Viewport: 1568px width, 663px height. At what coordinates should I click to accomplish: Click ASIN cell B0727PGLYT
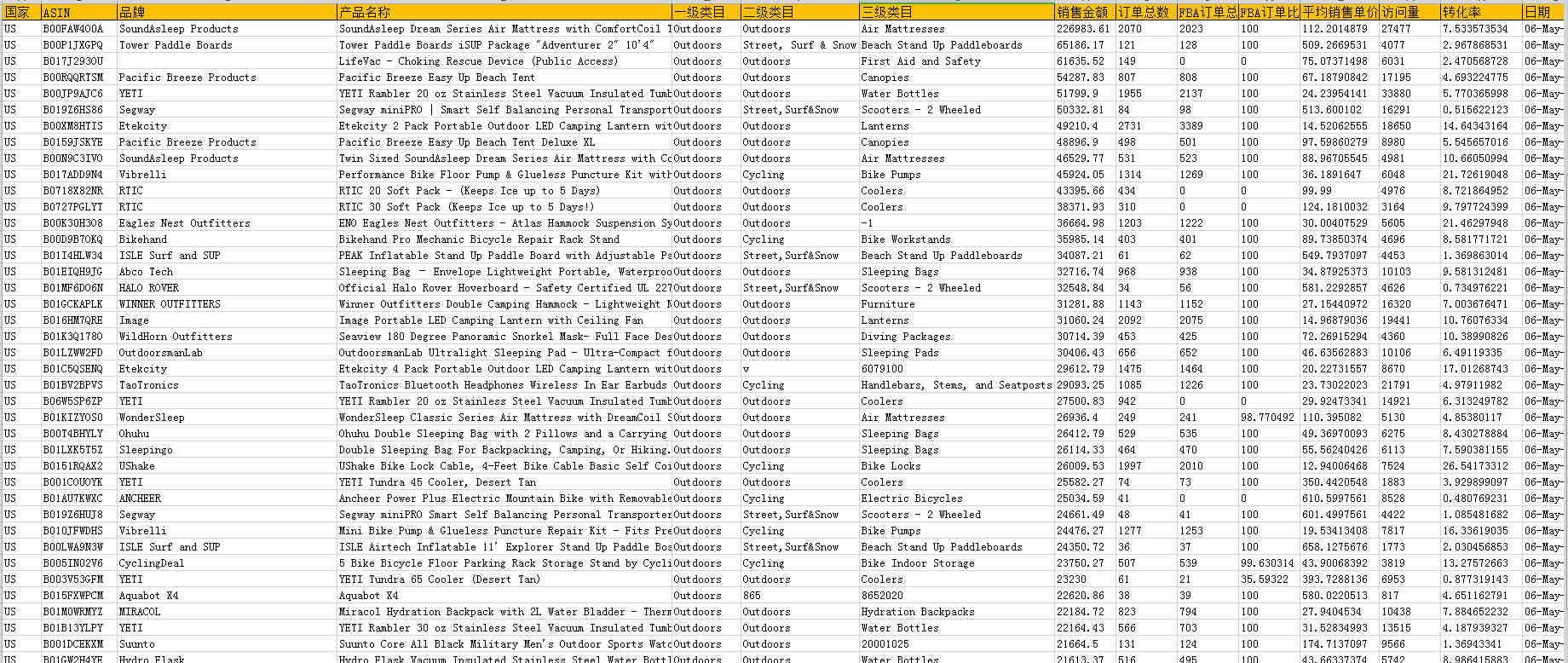79,207
